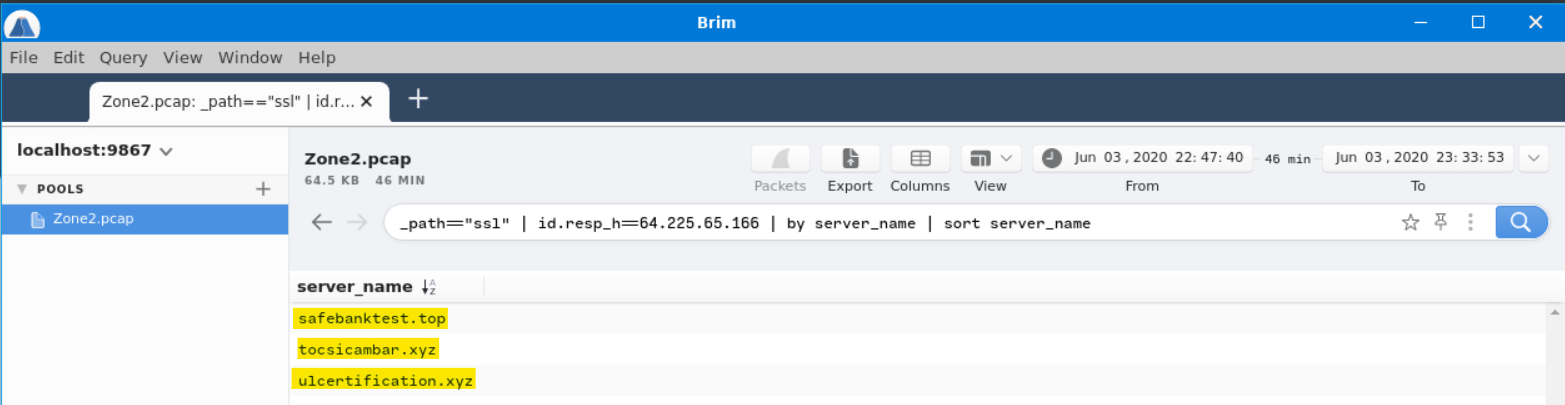Go back with the left arrow

coord(321,223)
